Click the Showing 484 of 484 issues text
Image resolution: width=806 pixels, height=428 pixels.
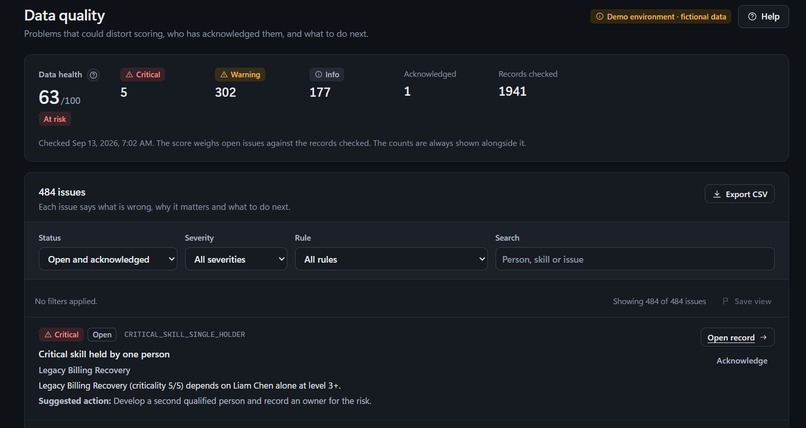[659, 302]
